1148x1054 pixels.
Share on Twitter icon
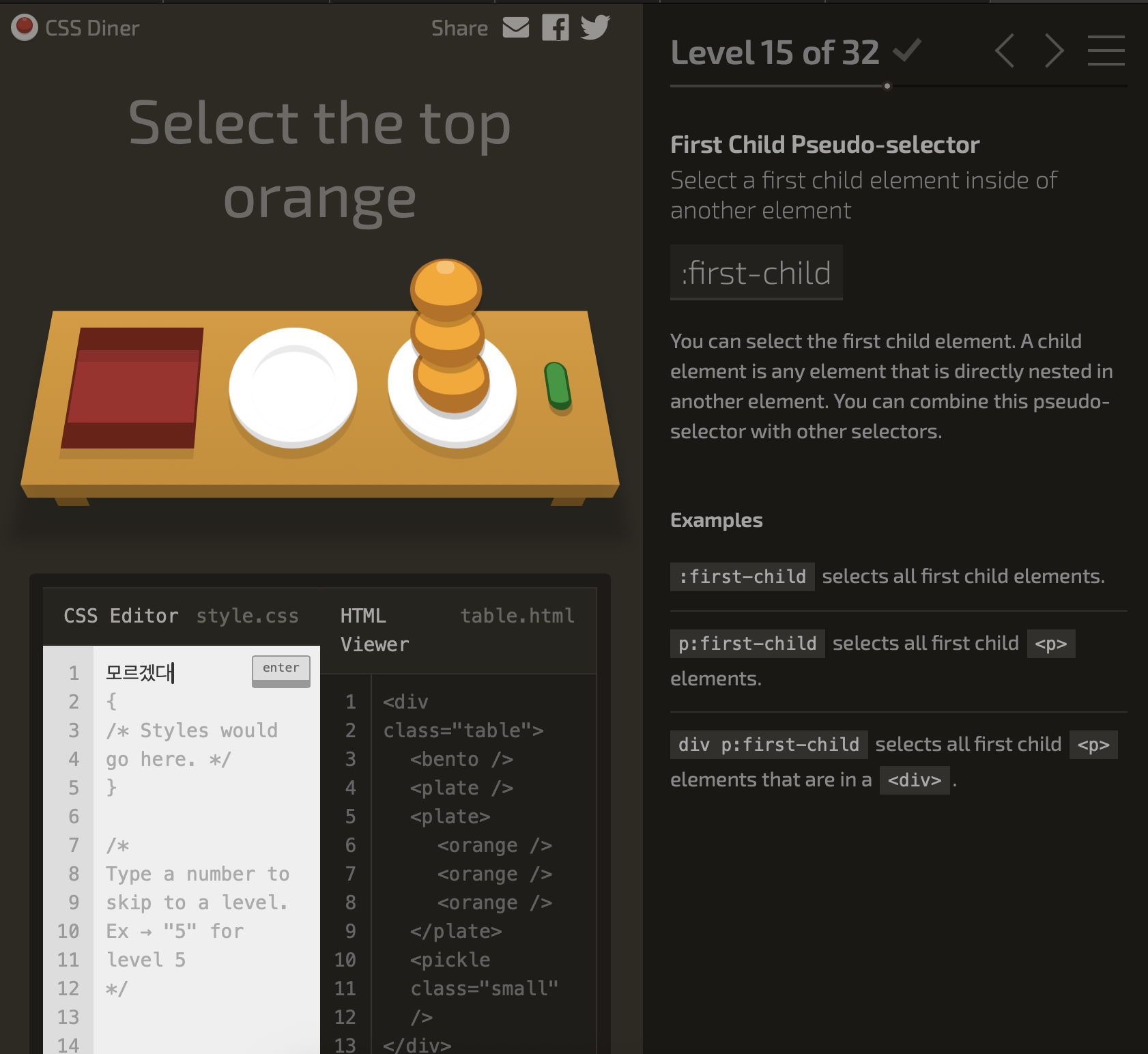tap(594, 28)
